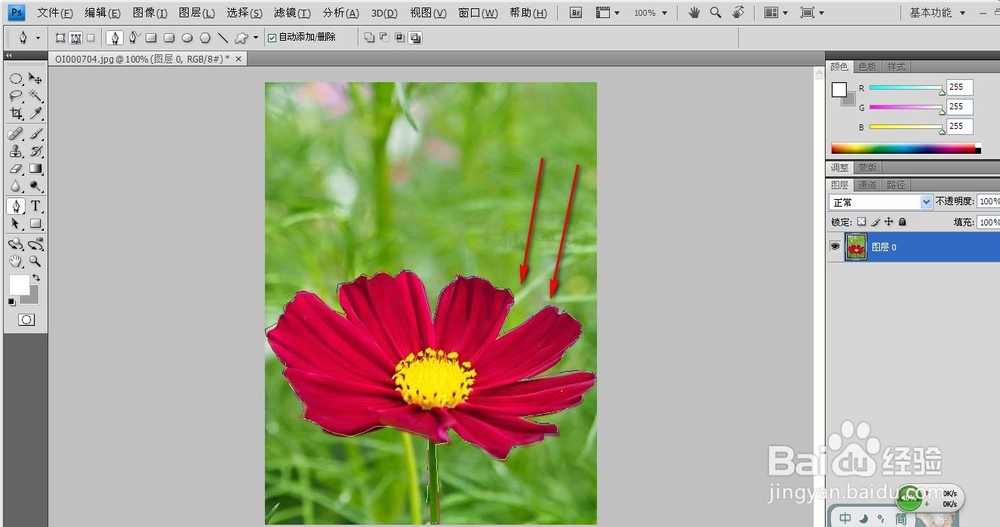Select the 图层 0 layer thumbnail
The image size is (1000, 527).
click(856, 247)
